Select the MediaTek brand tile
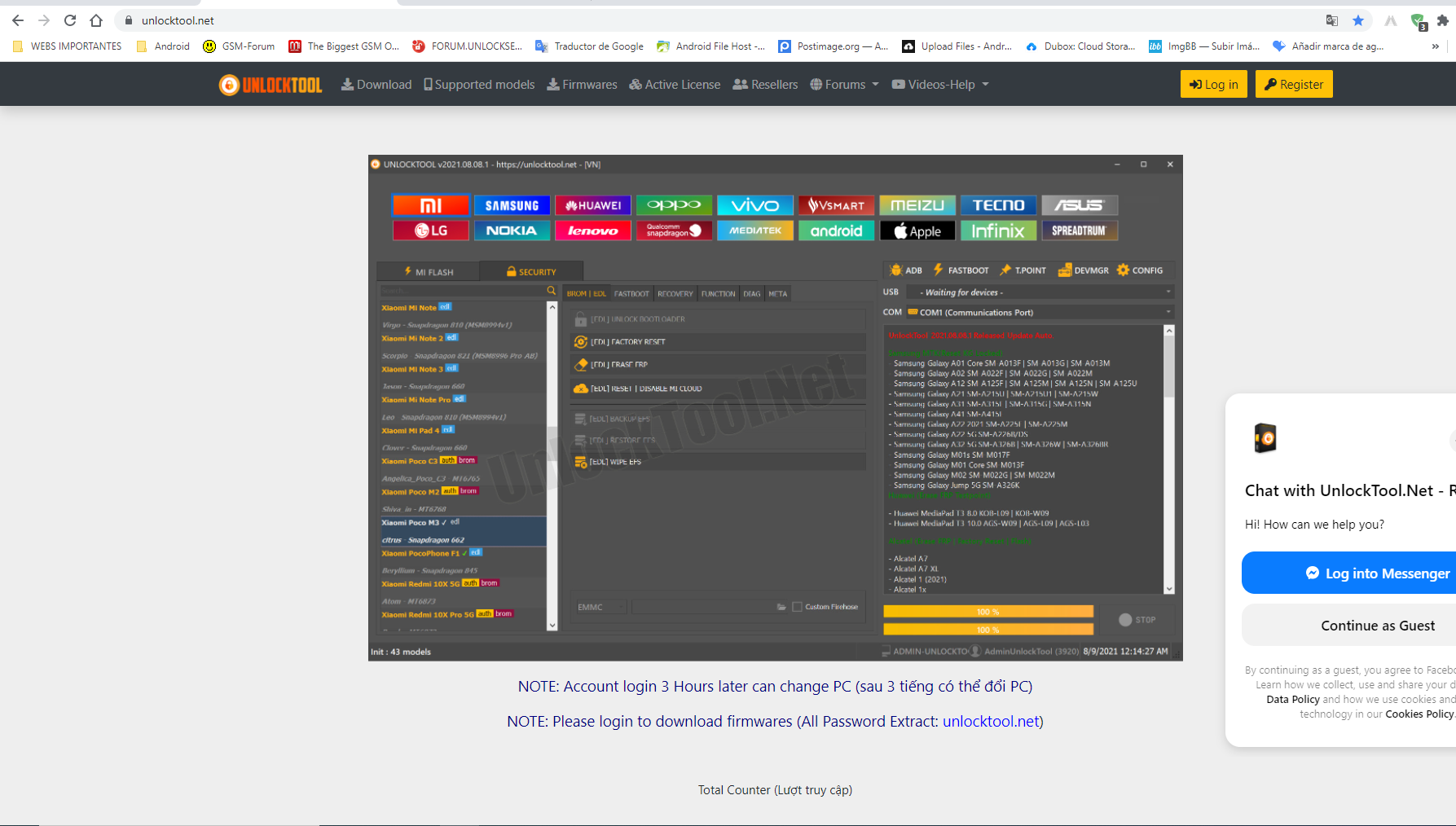Screen dimensions: 1456x826 [755, 231]
